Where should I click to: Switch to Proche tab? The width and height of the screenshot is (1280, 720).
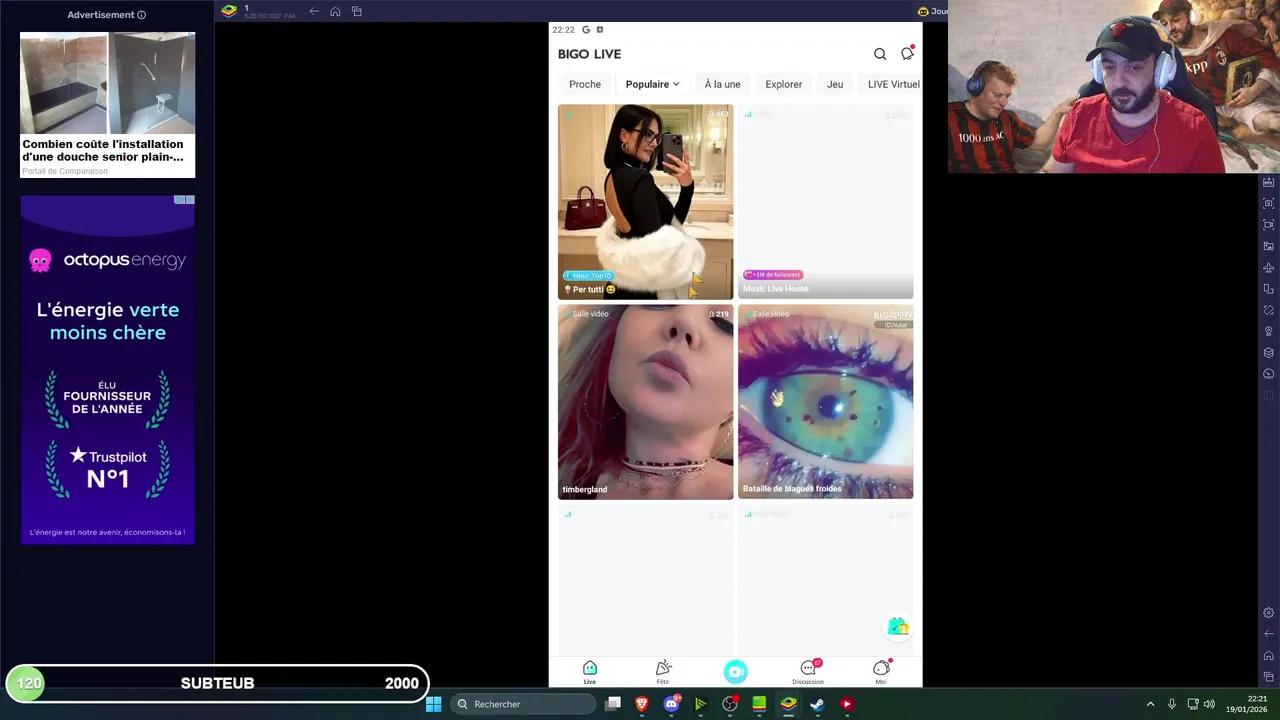[585, 84]
